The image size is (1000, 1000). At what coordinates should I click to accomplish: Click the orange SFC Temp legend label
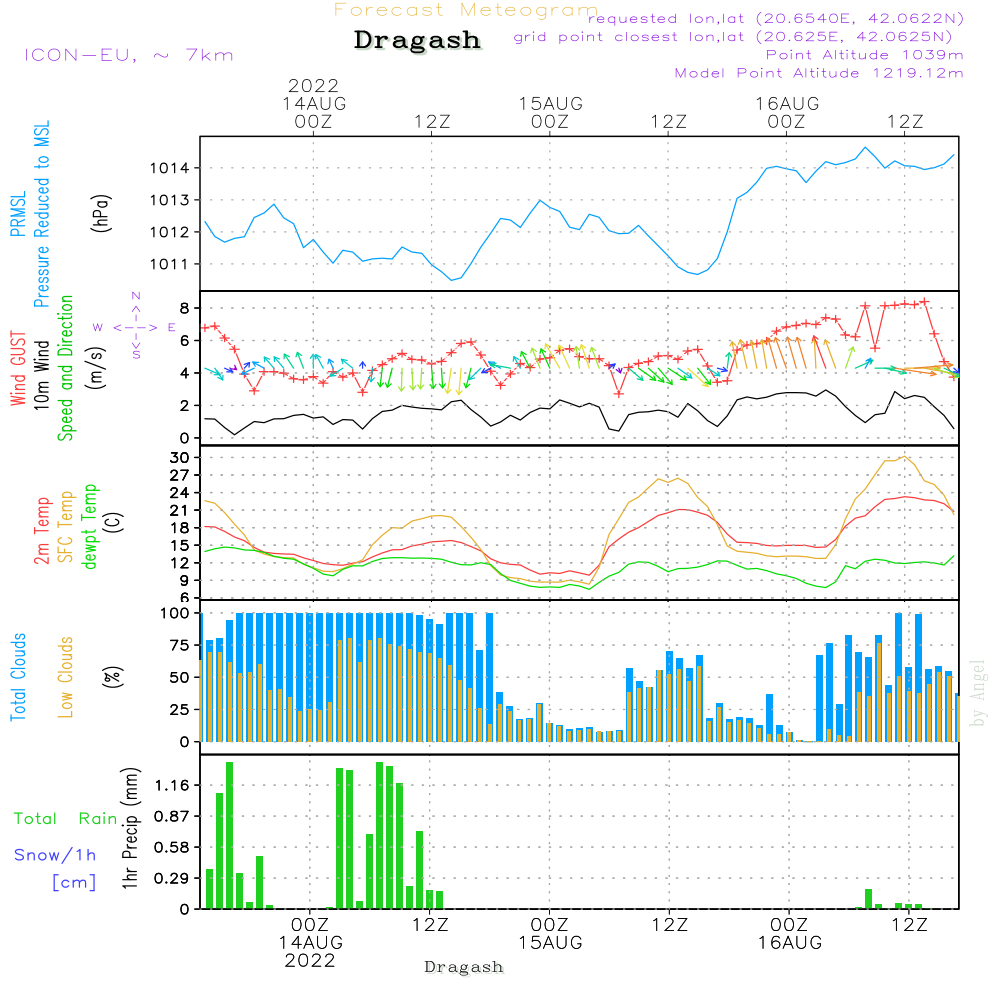coord(66,528)
